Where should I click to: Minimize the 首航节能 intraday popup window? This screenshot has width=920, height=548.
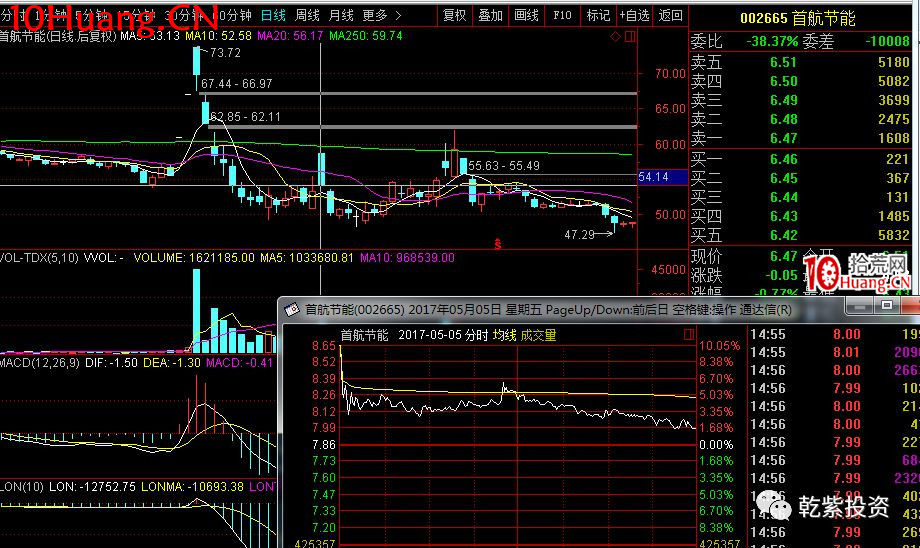860,306
